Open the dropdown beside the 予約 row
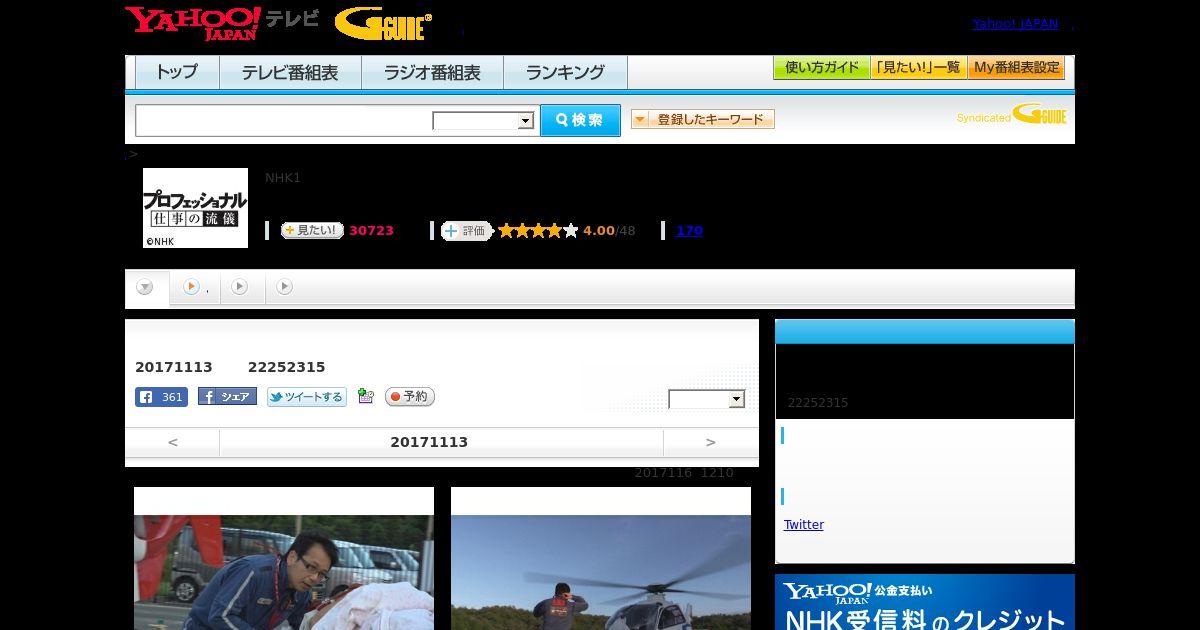 click(707, 399)
